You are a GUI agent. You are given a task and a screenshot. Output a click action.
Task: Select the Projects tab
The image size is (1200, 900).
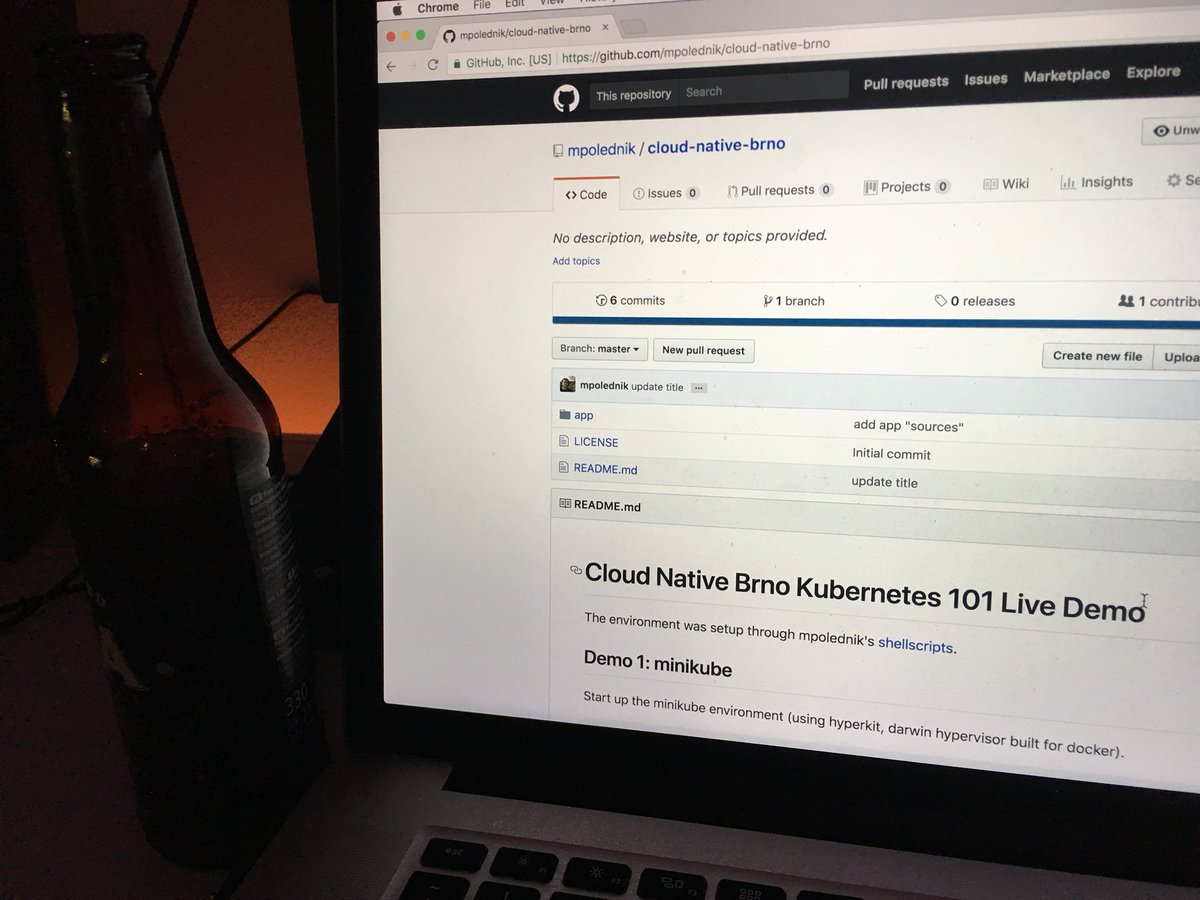[x=907, y=187]
